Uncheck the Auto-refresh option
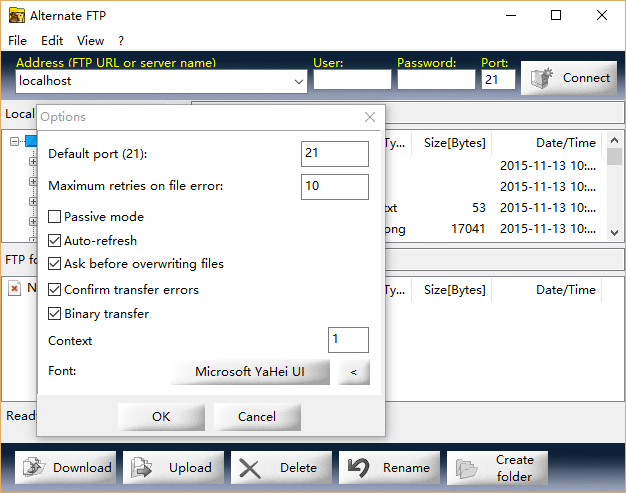This screenshot has width=626, height=493. click(x=55, y=241)
